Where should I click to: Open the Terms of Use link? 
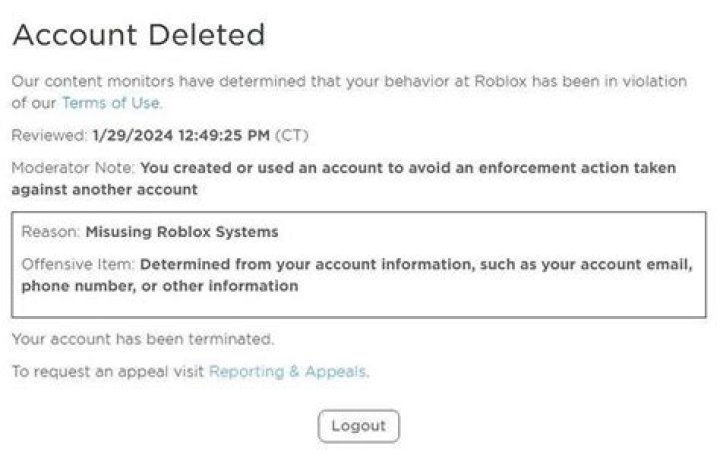[x=110, y=102]
